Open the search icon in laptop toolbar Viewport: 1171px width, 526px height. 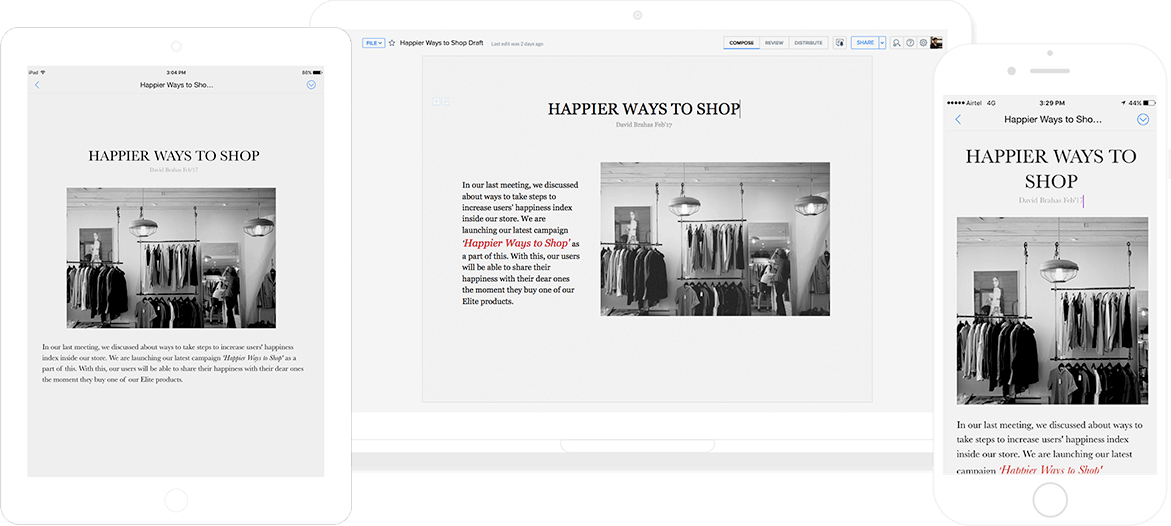897,43
